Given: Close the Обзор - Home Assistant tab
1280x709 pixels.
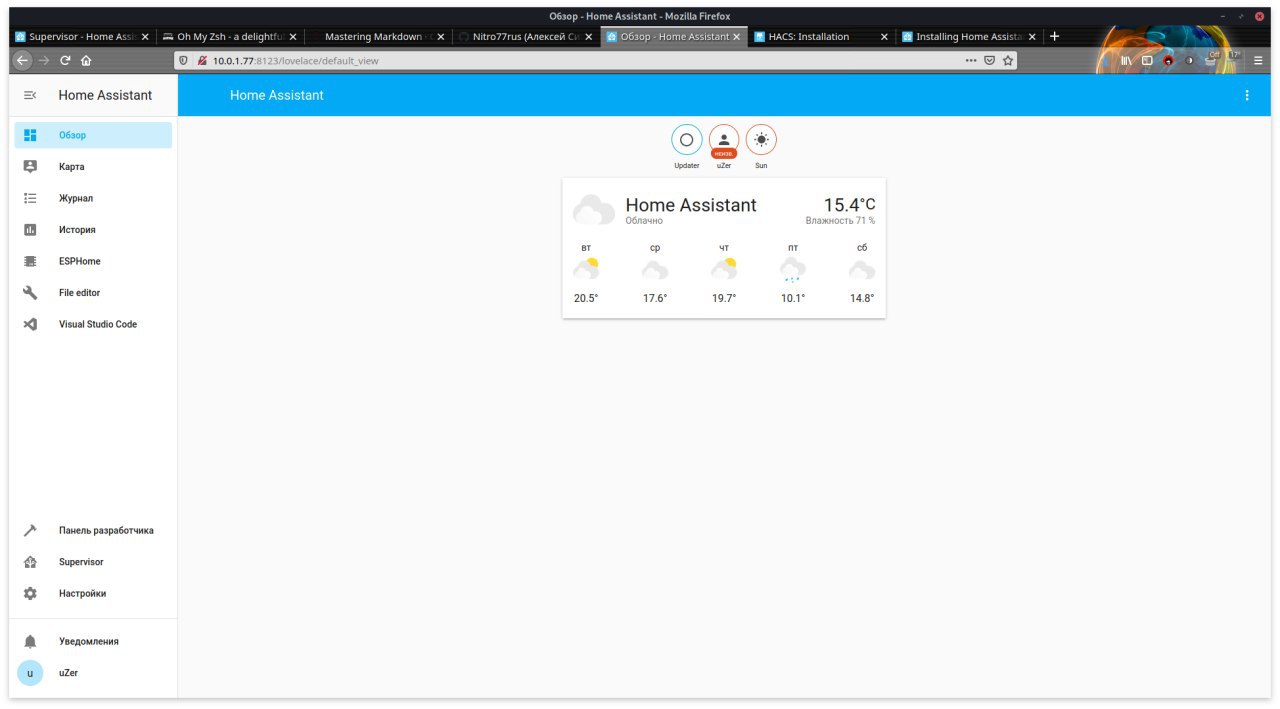Looking at the screenshot, I should tap(737, 37).
